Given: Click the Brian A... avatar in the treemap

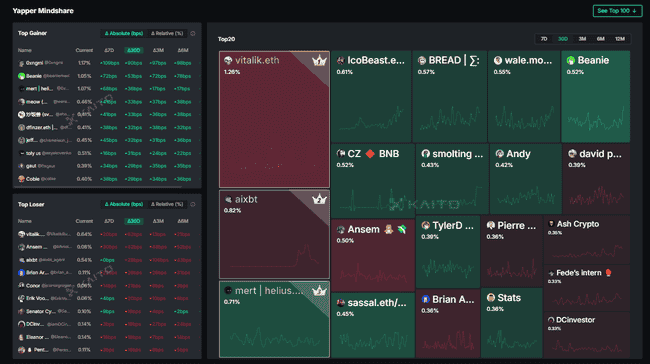Looking at the screenshot, I should 425,299.
